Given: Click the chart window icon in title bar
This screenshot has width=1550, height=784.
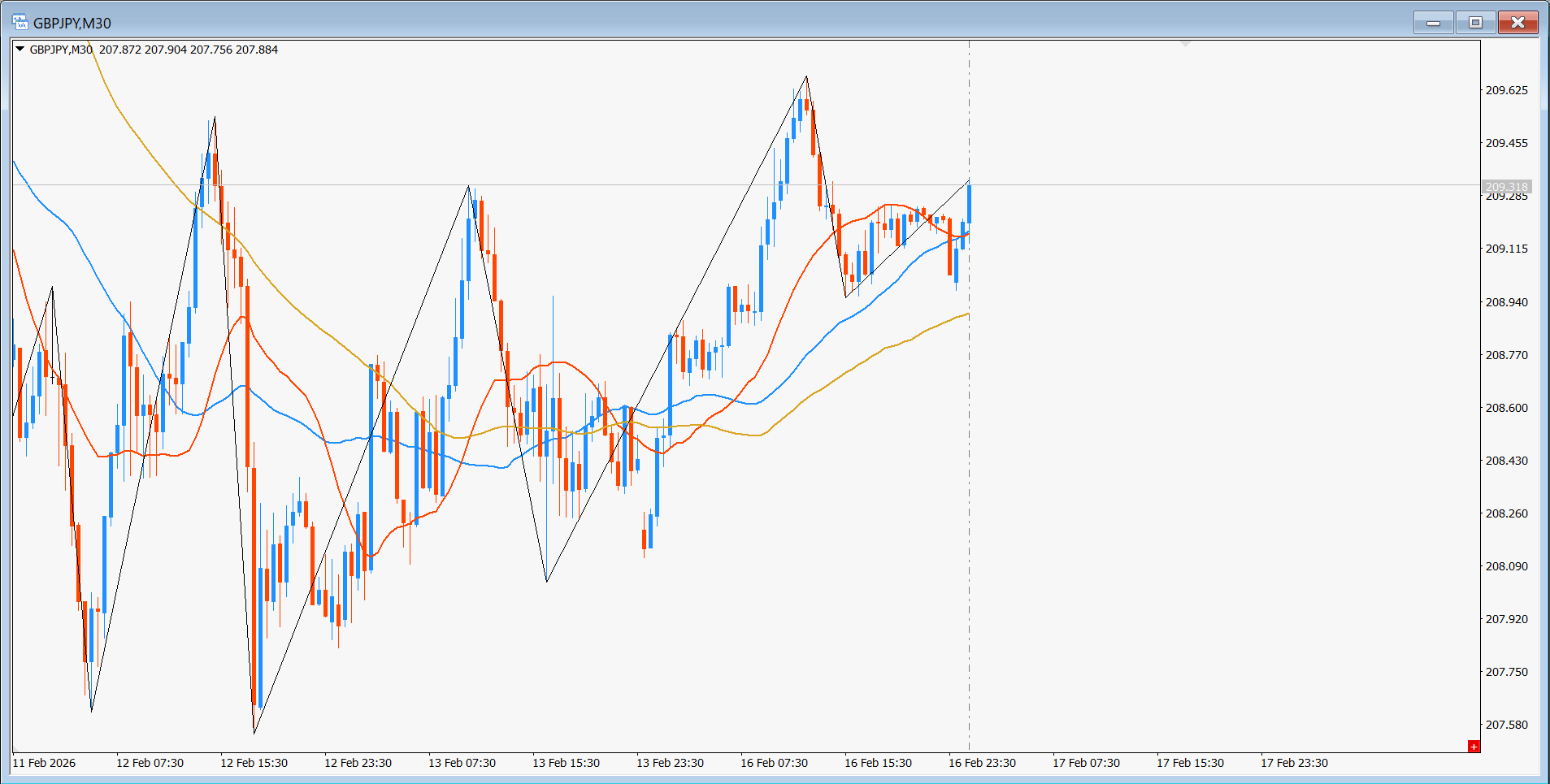Looking at the screenshot, I should (x=20, y=22).
